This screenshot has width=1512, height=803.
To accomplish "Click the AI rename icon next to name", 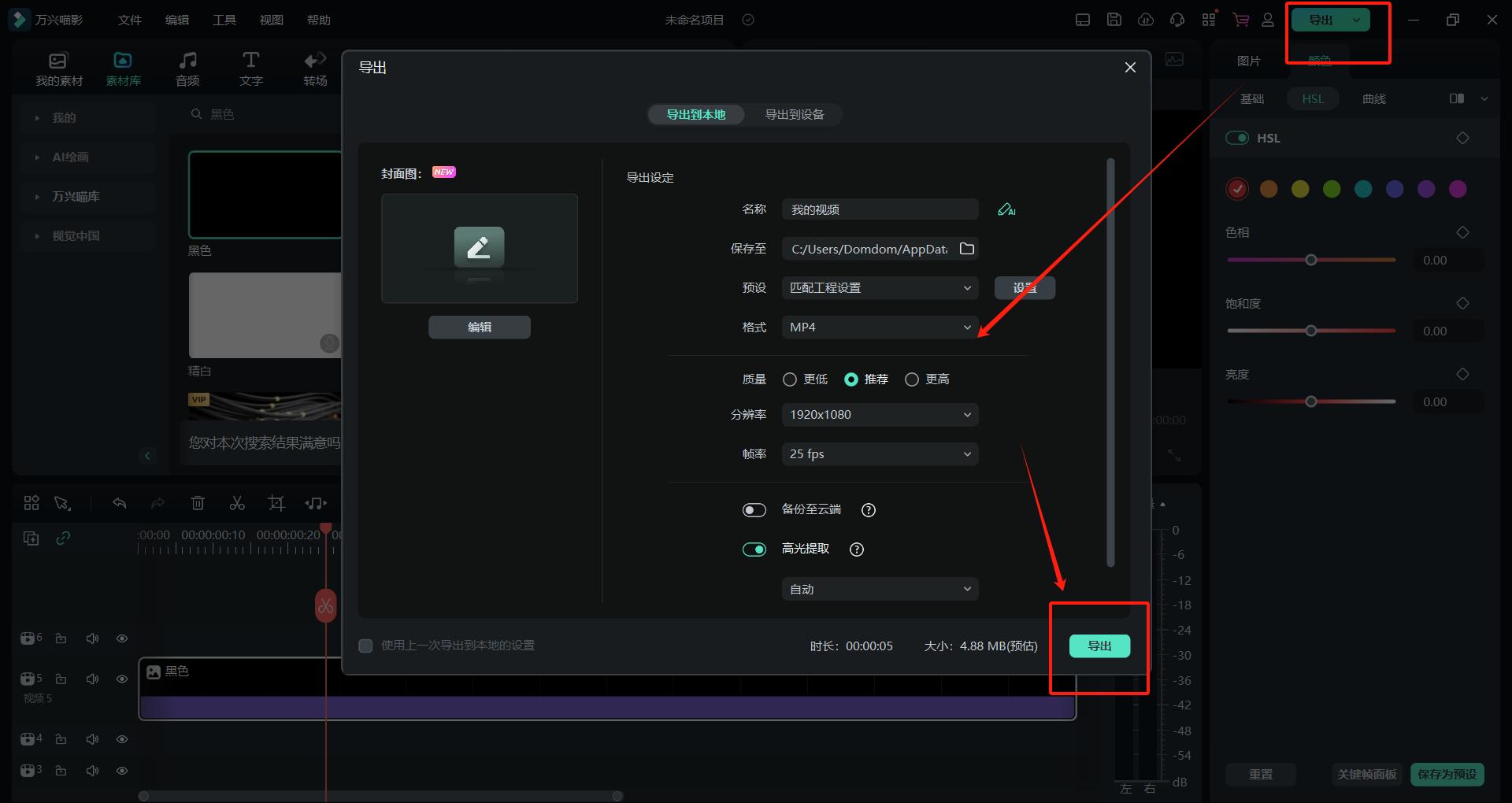I will coord(1006,209).
